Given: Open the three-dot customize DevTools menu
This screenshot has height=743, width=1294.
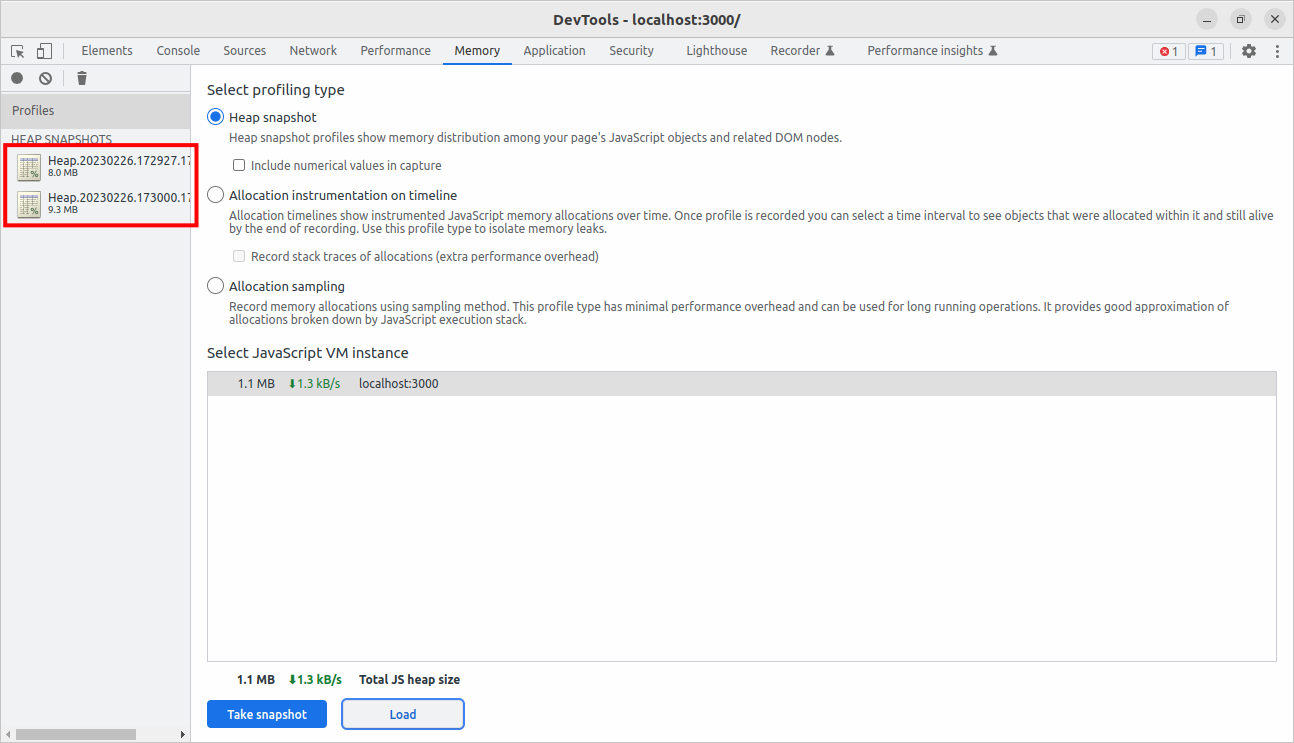Looking at the screenshot, I should tap(1277, 51).
